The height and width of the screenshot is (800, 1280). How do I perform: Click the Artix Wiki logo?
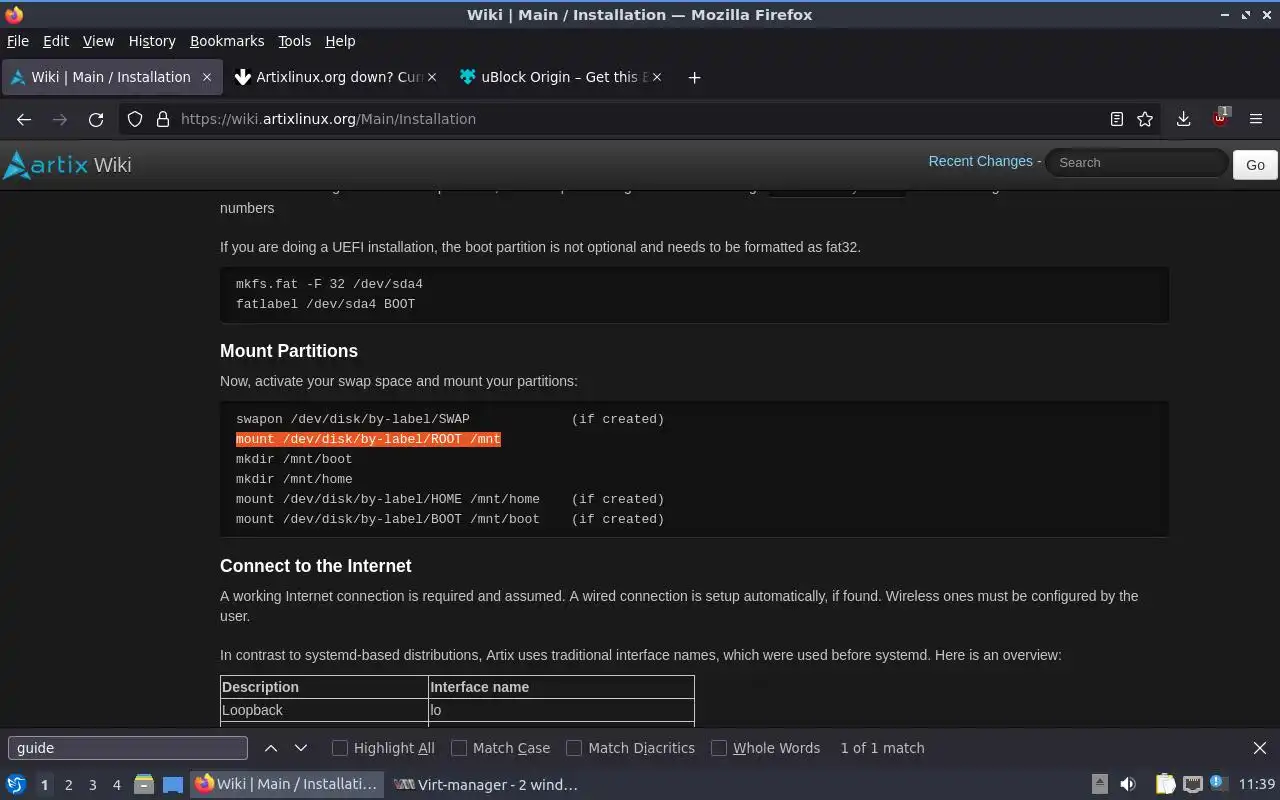coord(67,165)
